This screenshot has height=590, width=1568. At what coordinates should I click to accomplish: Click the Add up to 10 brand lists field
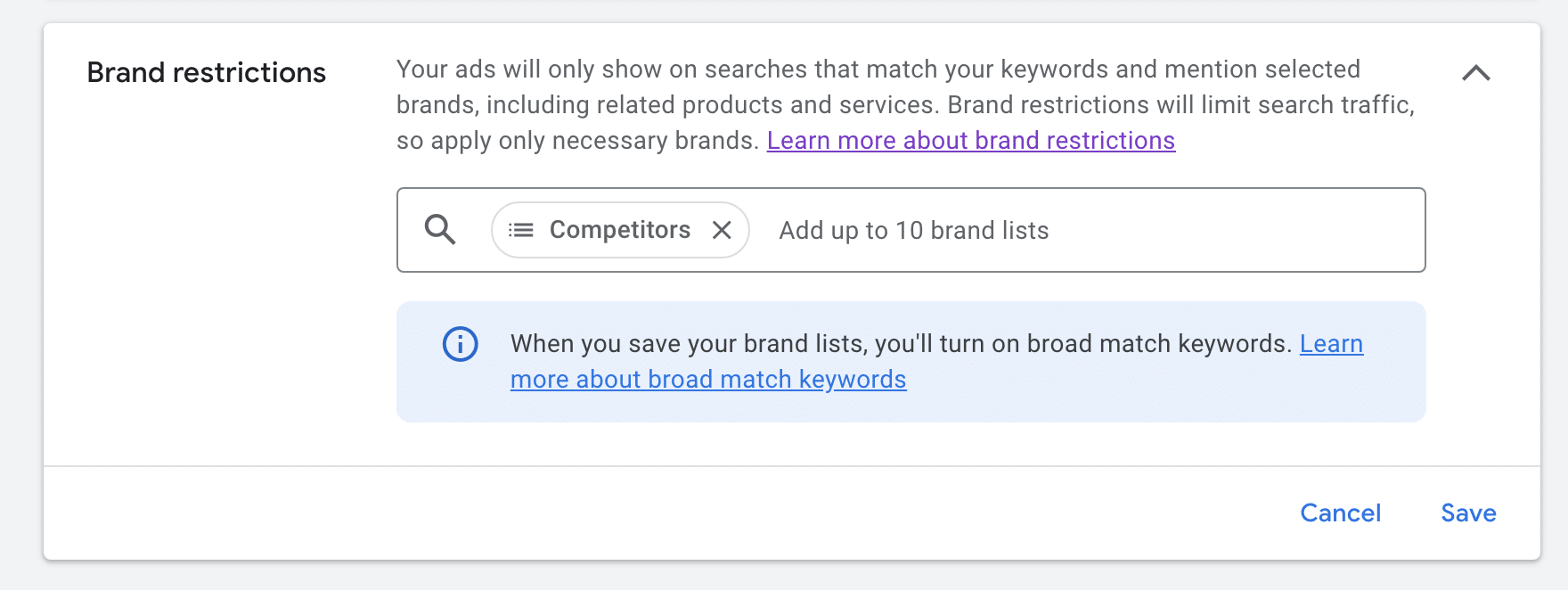(x=913, y=230)
